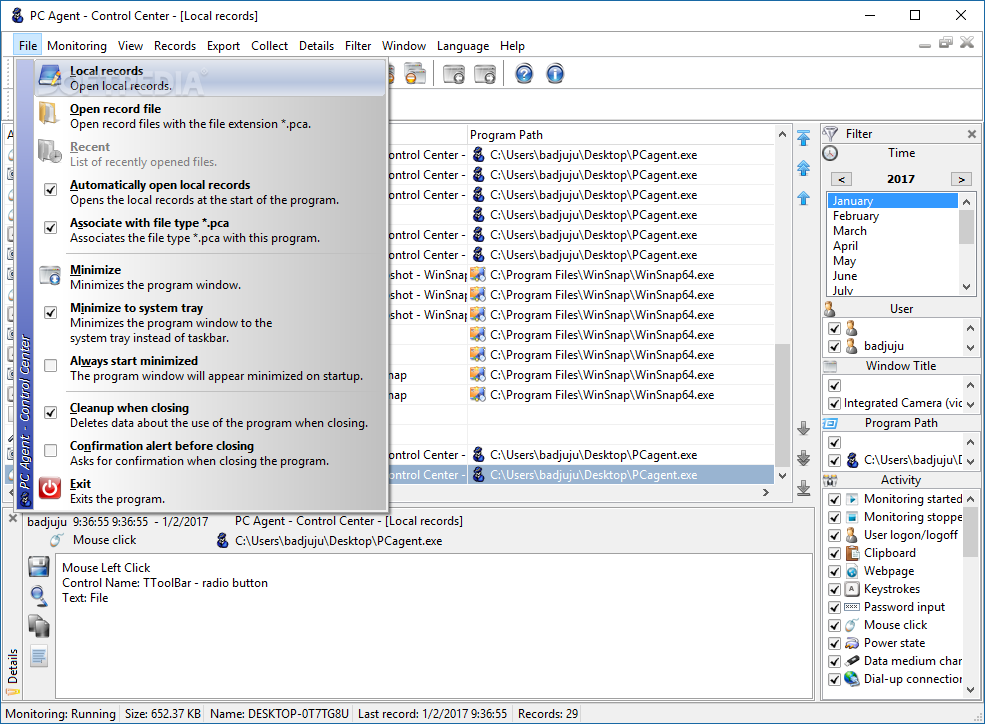Viewport: 985px width, 724px height.
Task: Open the Help question-mark toolbar icon
Action: click(x=524, y=74)
